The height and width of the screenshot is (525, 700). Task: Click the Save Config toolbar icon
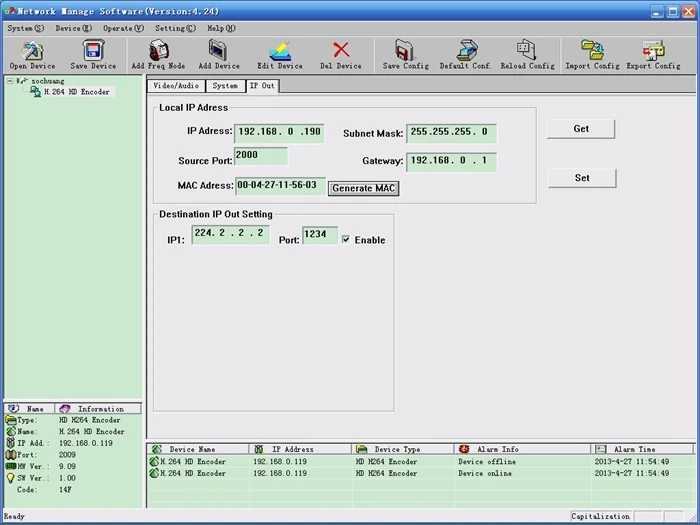pyautogui.click(x=404, y=50)
